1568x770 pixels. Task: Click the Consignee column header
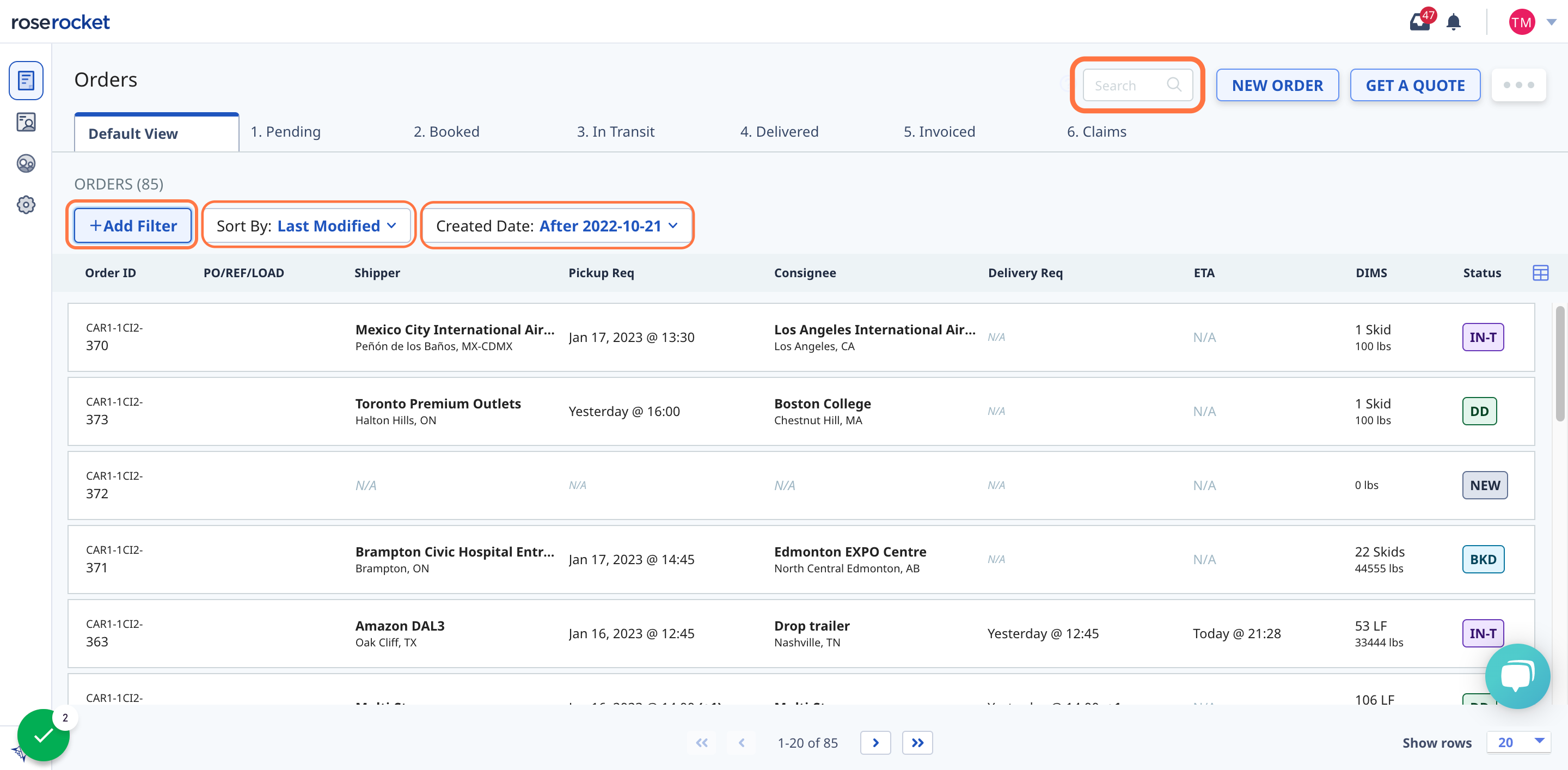[805, 273]
